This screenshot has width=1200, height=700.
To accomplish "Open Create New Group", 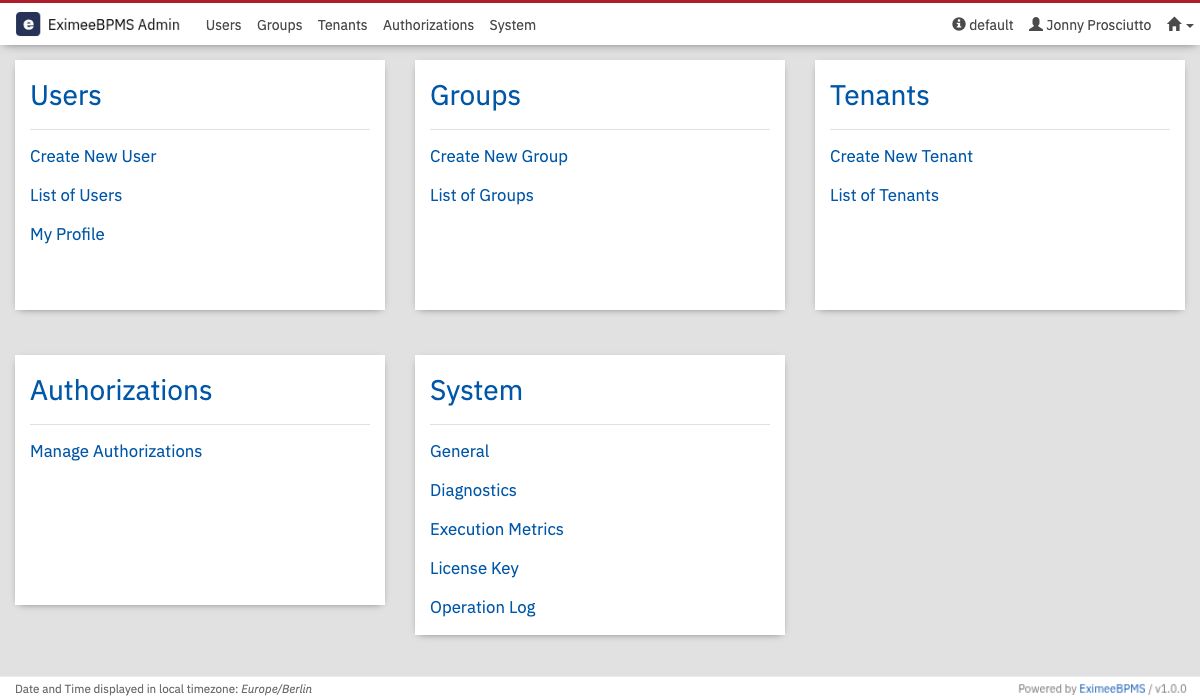I will 499,156.
